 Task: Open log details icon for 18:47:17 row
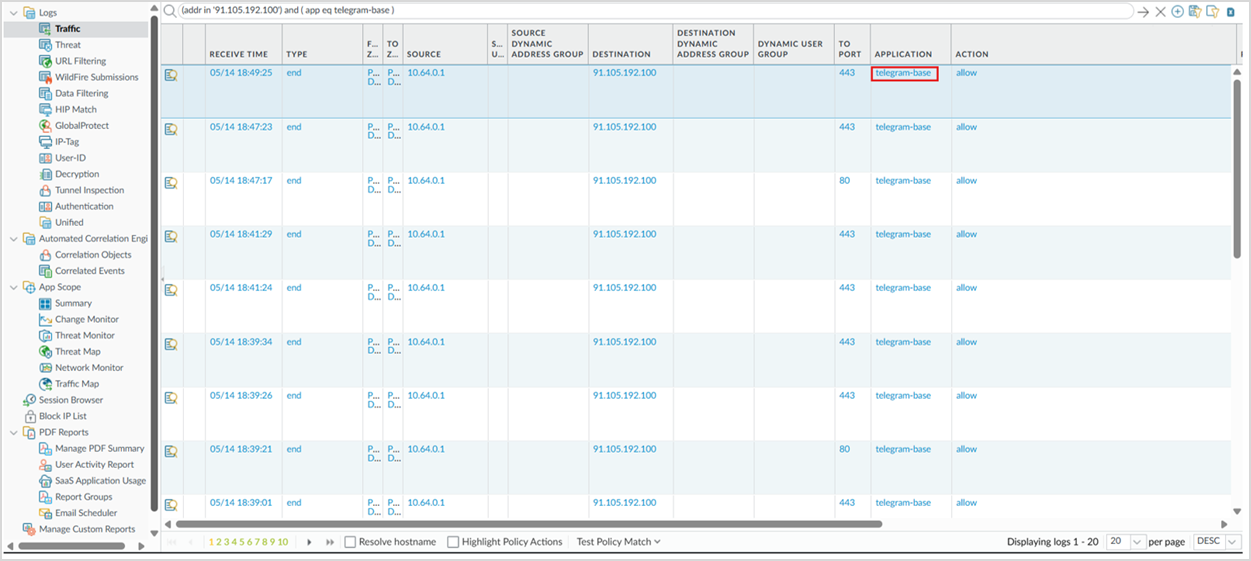click(171, 182)
